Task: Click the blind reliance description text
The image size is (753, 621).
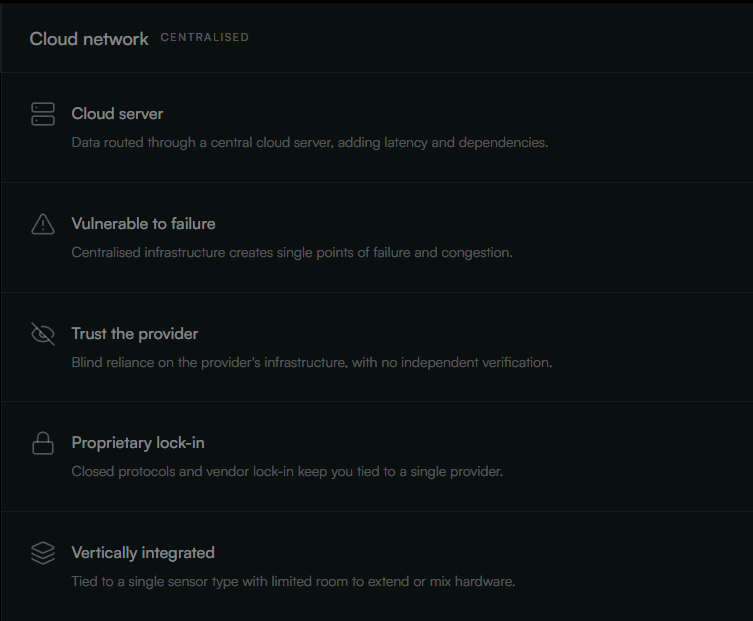Action: [x=312, y=363]
